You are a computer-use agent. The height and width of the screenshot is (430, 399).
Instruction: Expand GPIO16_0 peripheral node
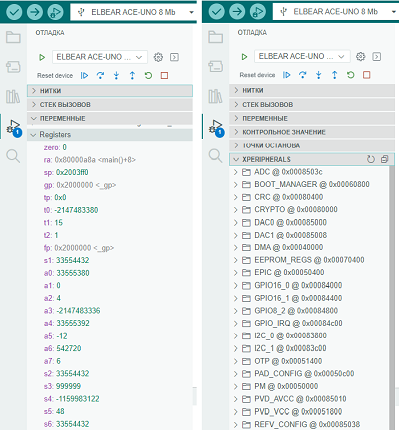coord(309,285)
